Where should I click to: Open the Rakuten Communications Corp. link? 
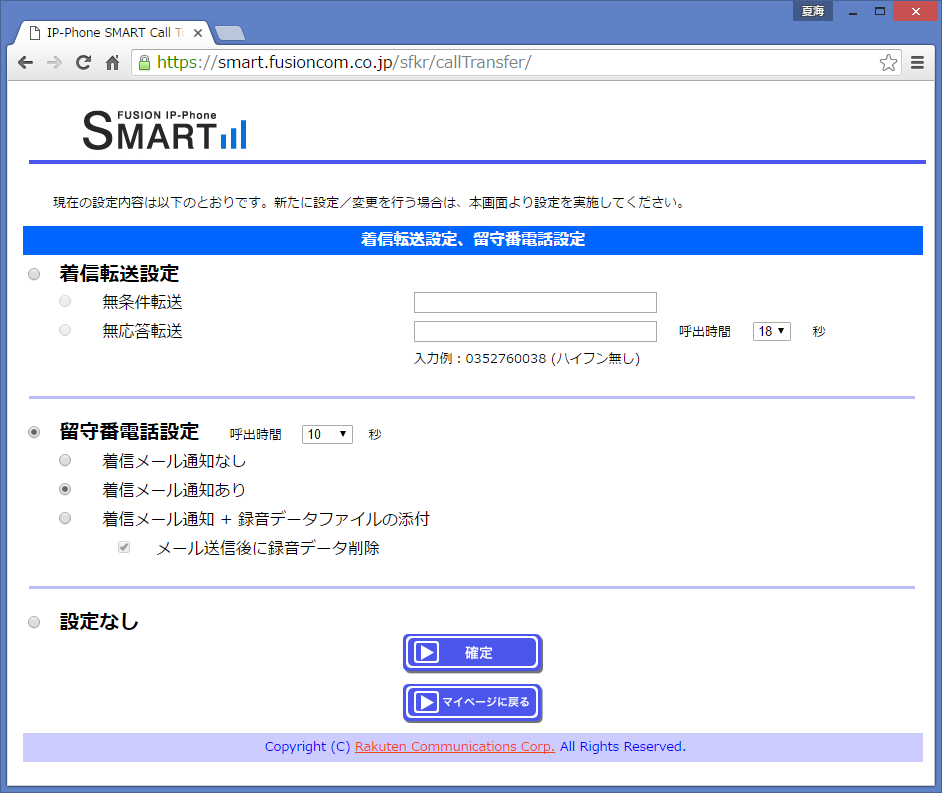pyautogui.click(x=455, y=747)
